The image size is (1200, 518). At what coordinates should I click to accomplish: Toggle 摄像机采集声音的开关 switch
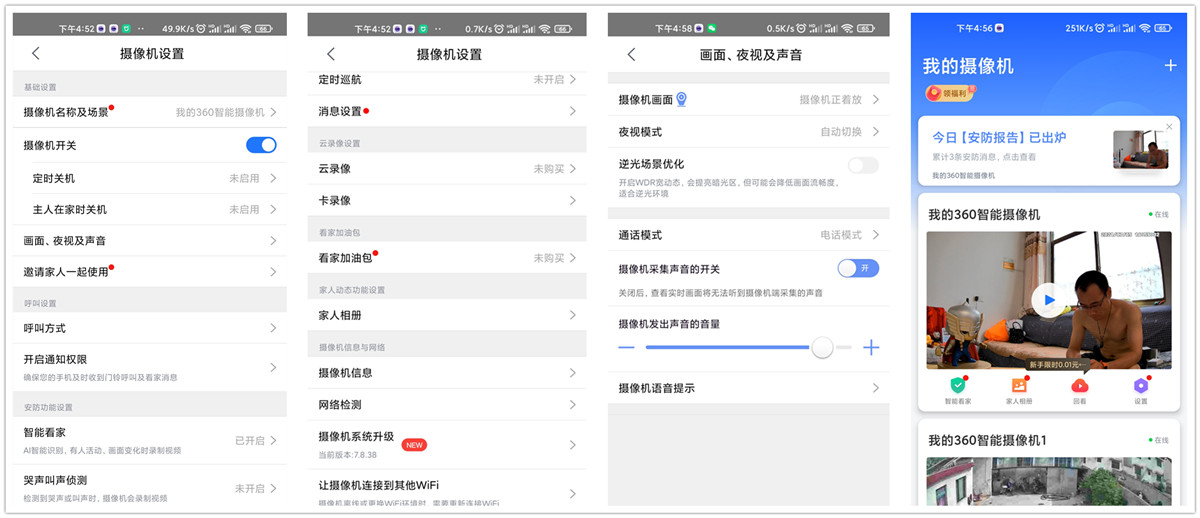click(x=858, y=268)
